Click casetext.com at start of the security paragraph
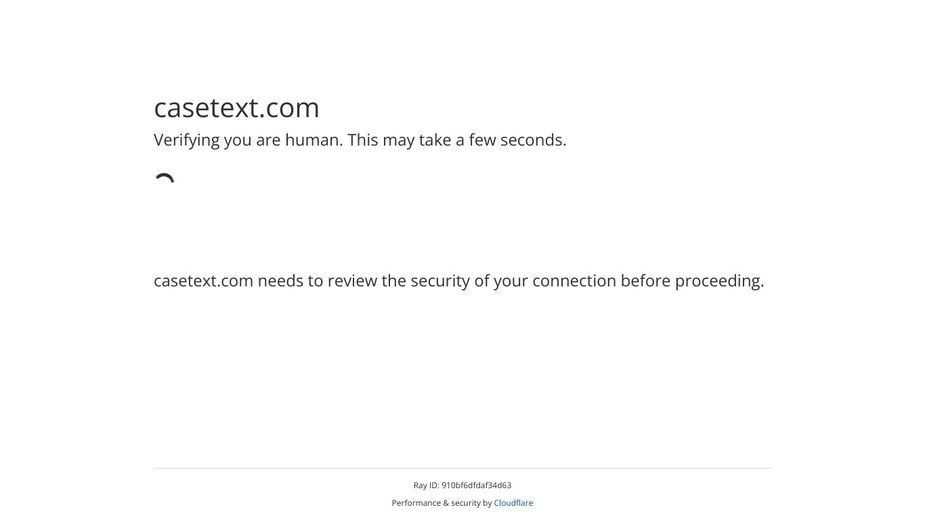925x520 pixels. [x=204, y=281]
